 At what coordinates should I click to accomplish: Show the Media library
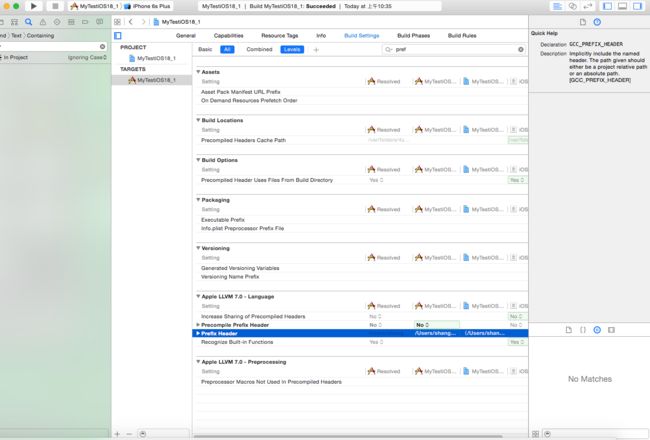coord(611,330)
